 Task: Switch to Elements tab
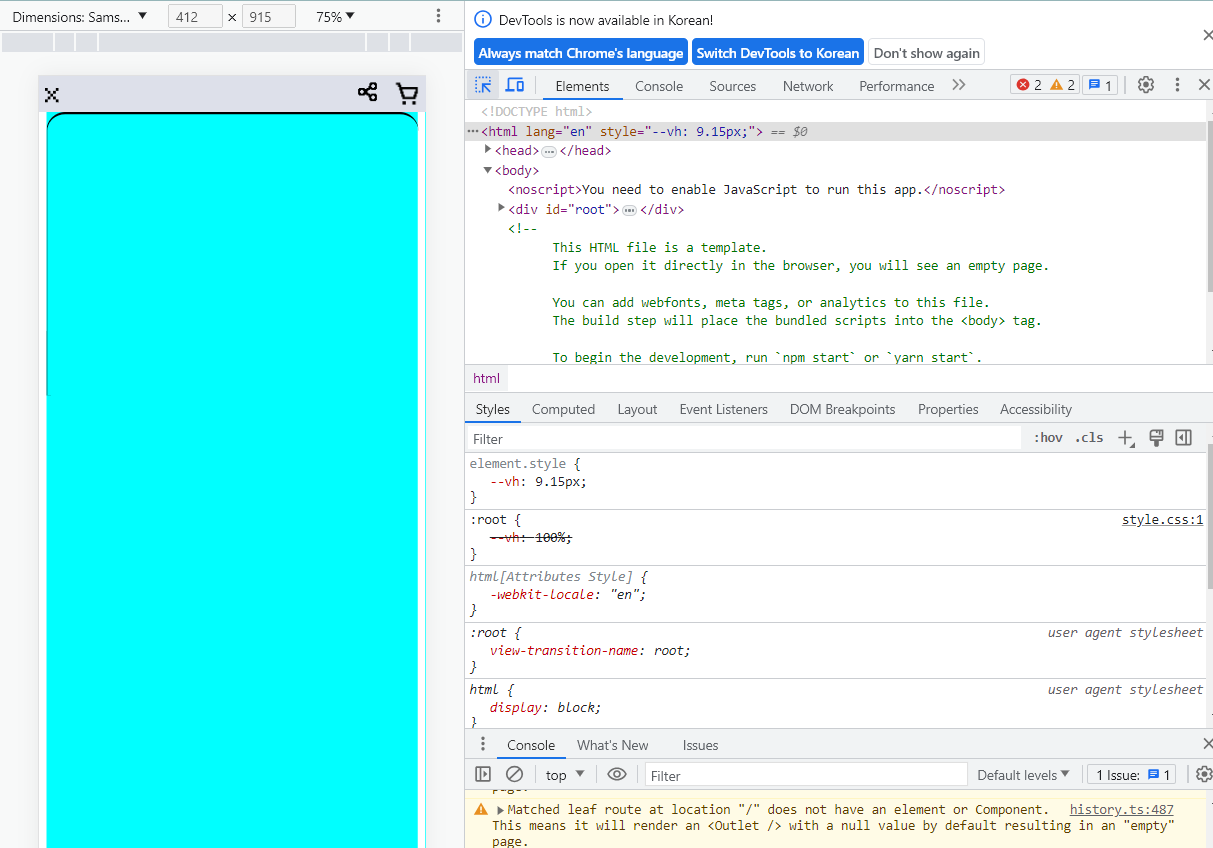(x=582, y=86)
